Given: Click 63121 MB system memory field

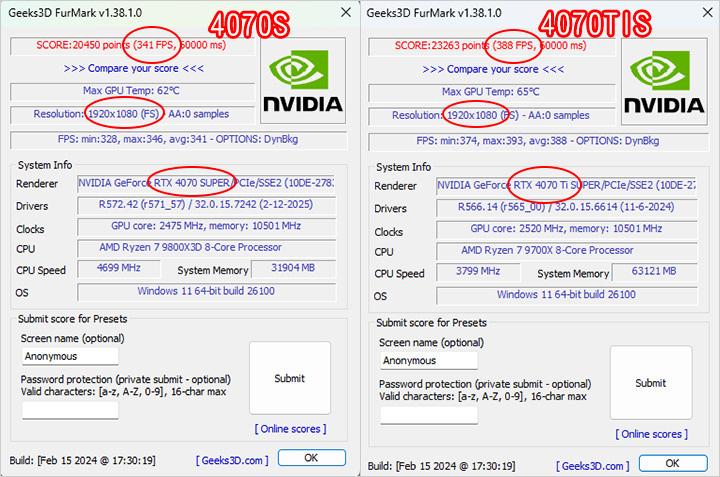Looking at the screenshot, I should 654,272.
